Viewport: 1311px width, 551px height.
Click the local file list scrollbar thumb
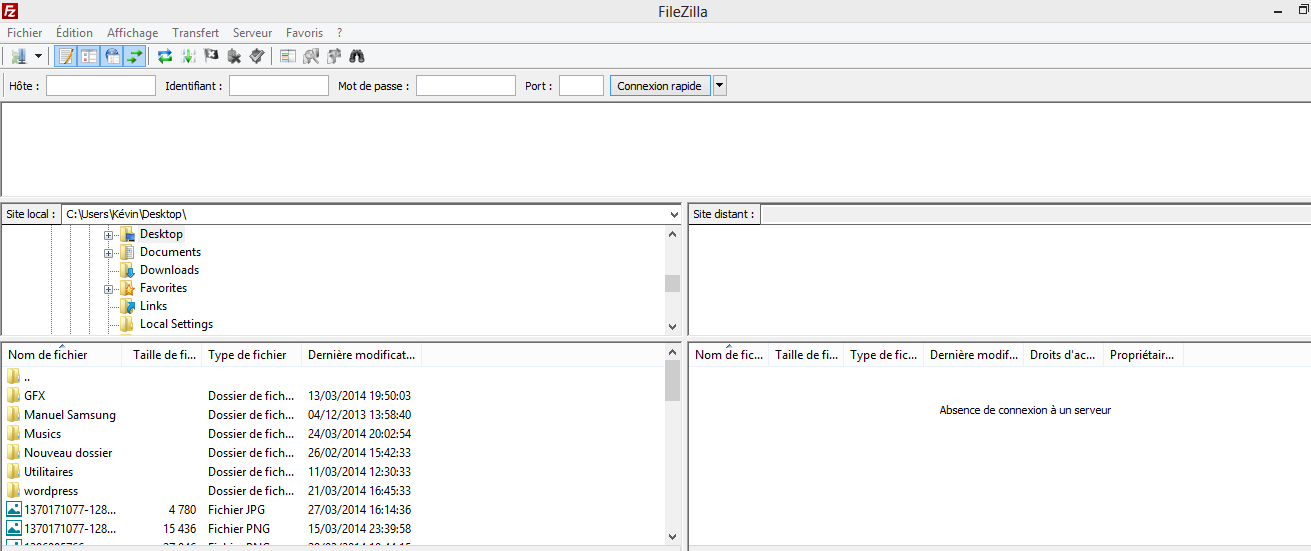[x=672, y=381]
